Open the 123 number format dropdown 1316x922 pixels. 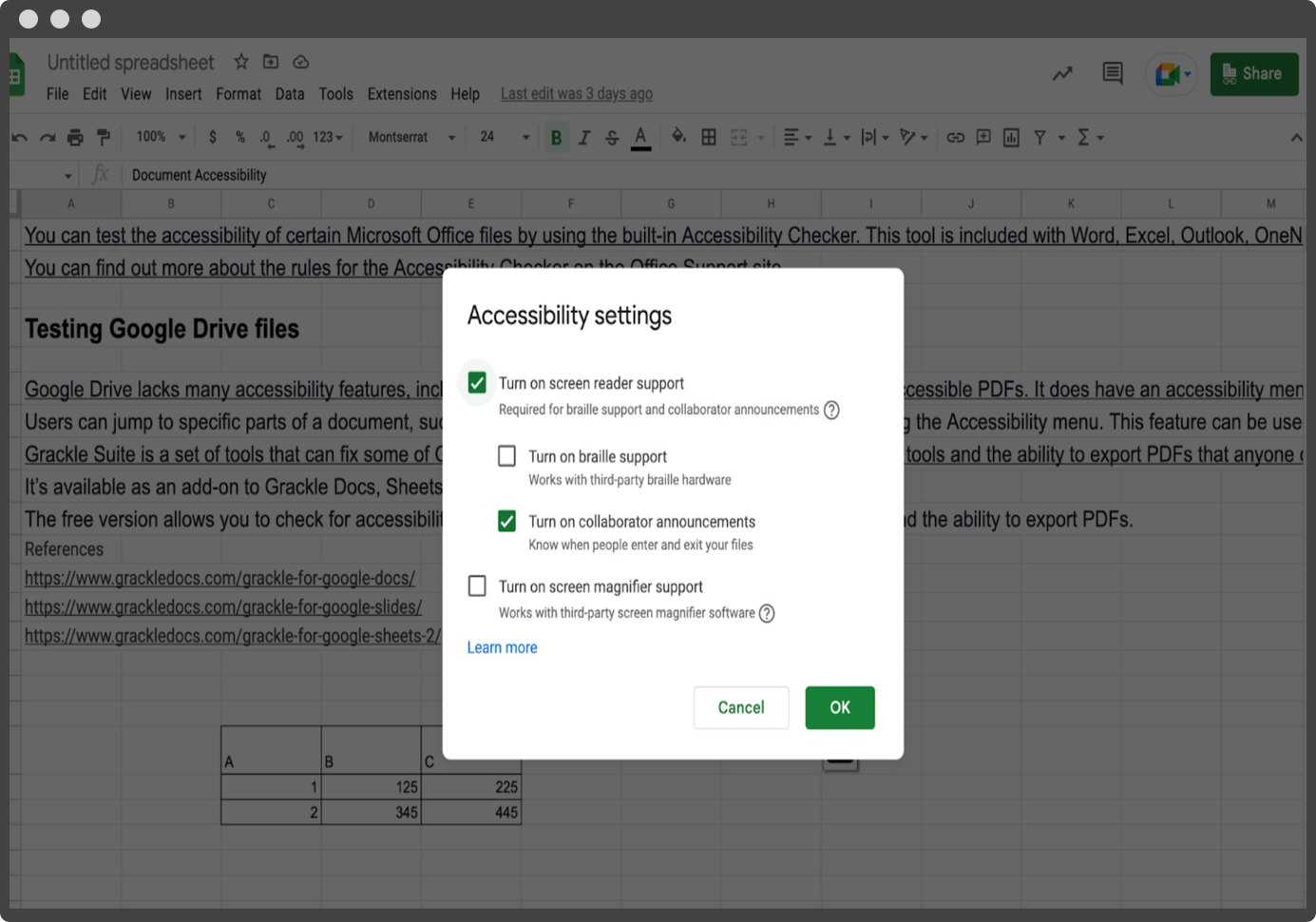[x=328, y=137]
